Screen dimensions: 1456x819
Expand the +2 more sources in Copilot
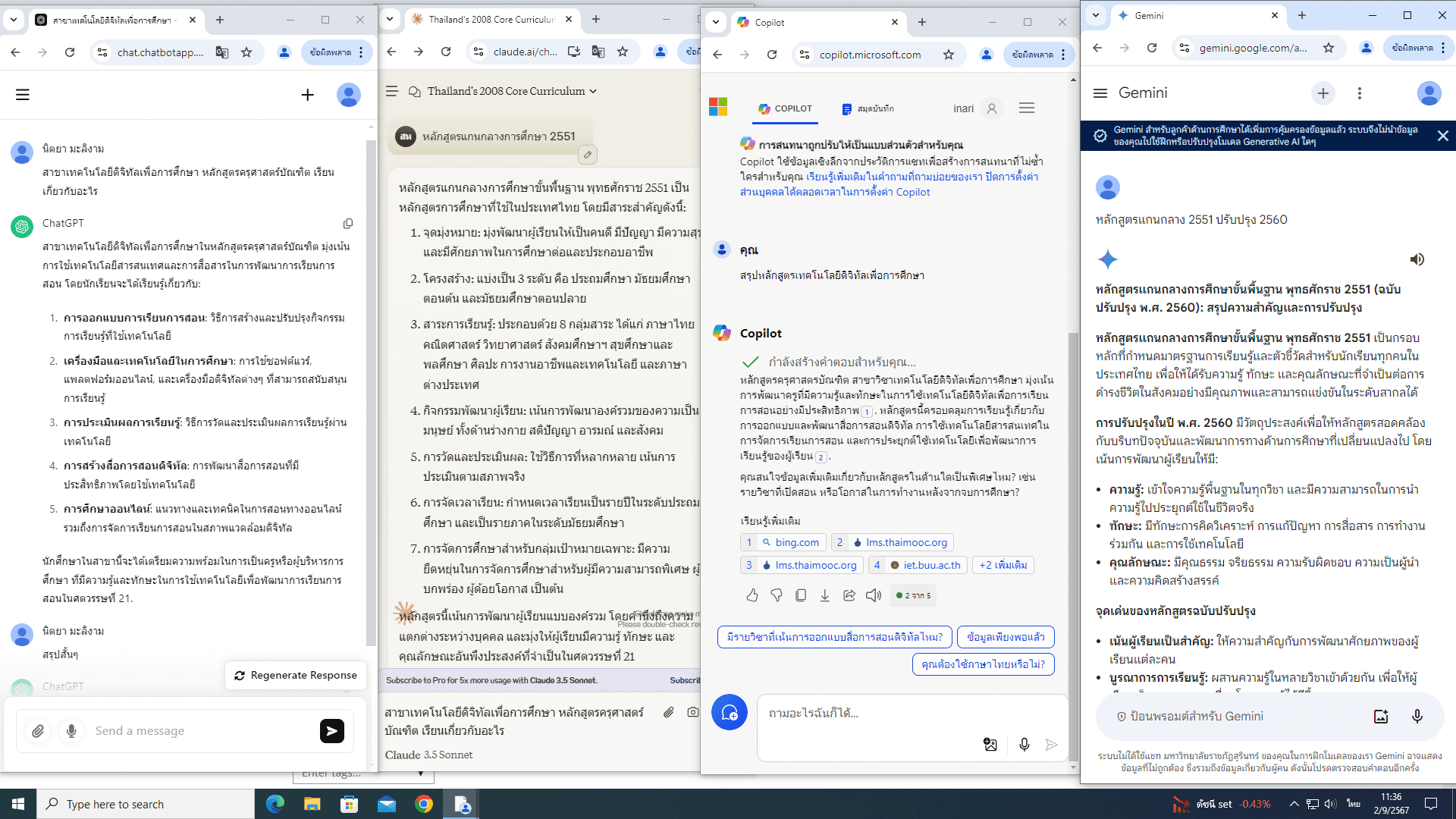[x=1003, y=565]
